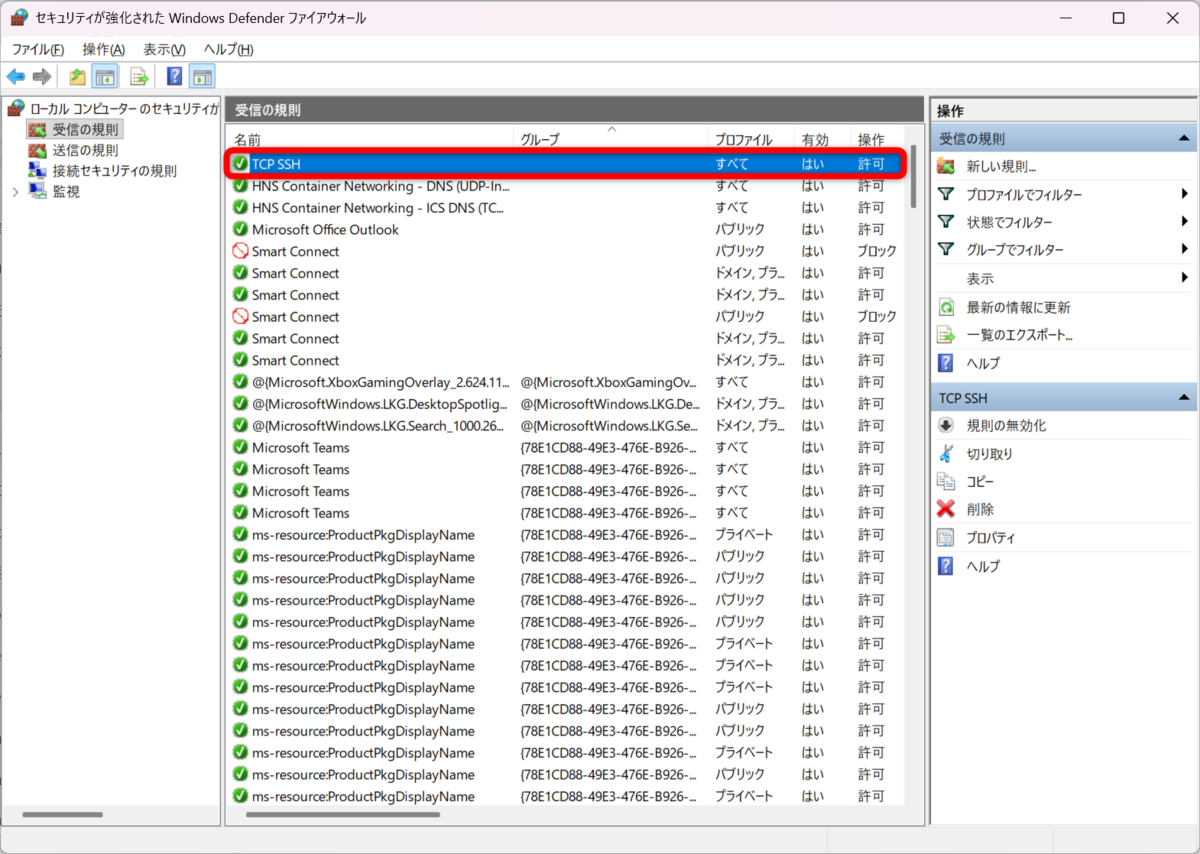This screenshot has width=1200, height=854.
Task: Click the 新しい規則... action link
Action: point(1001,167)
